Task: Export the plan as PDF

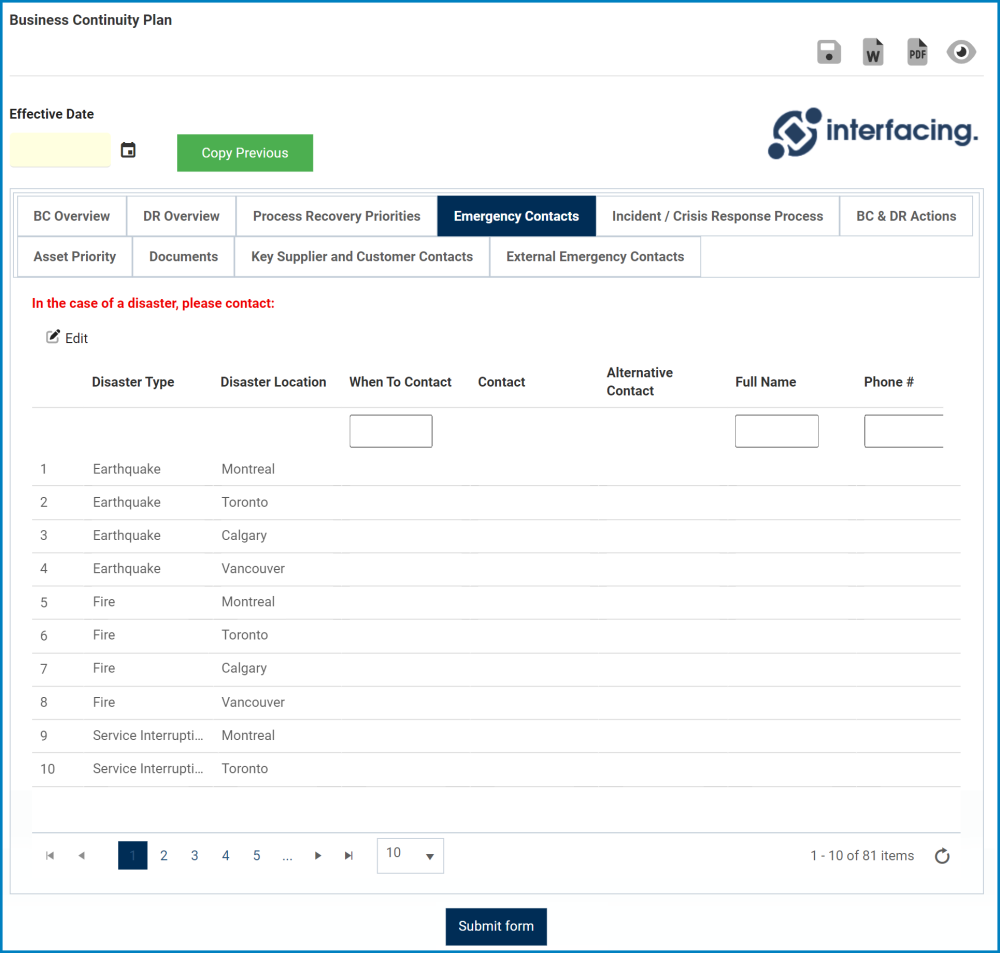Action: coord(917,52)
